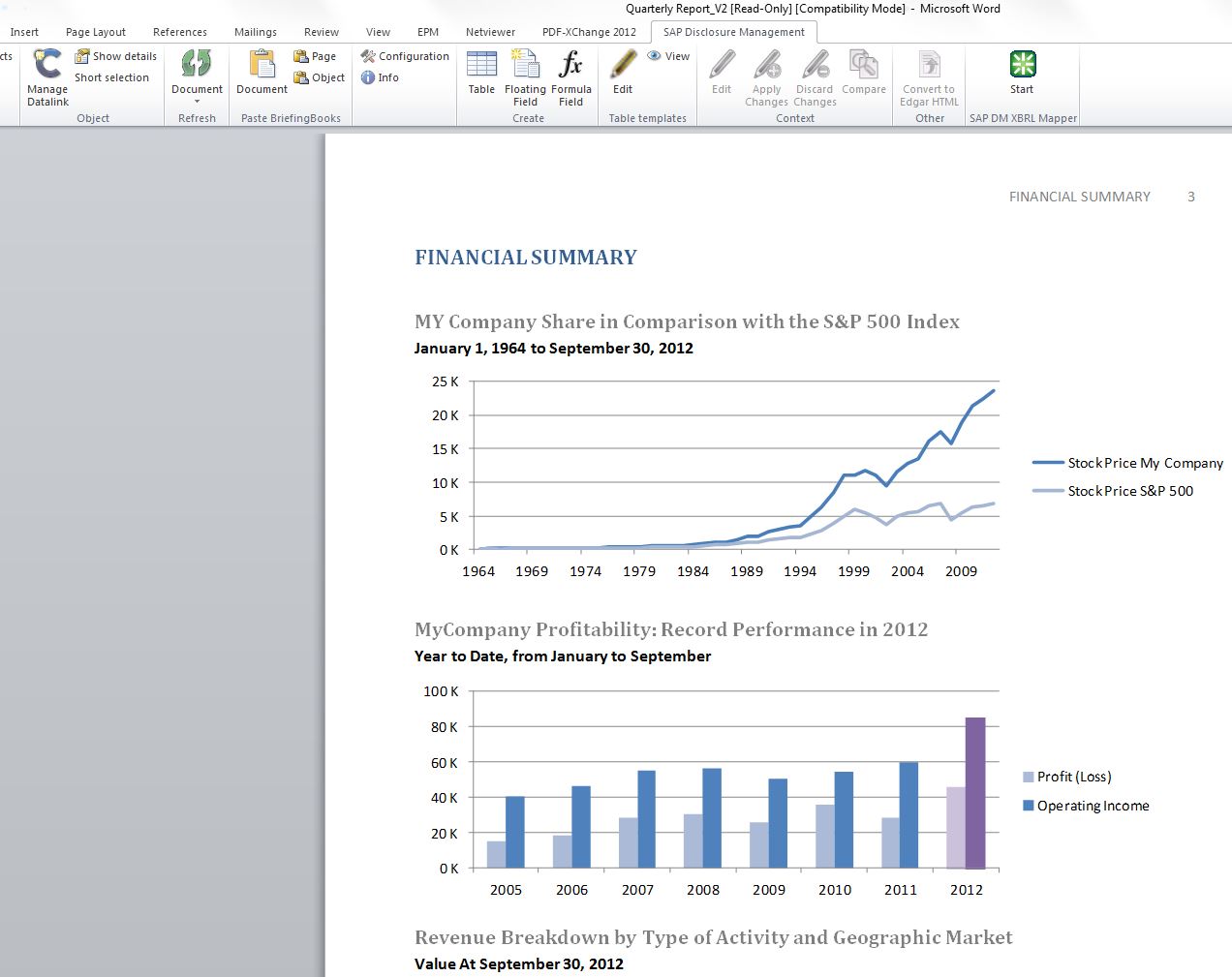Click Short selection in the ribbon
Viewport: 1232px width, 977px height.
coord(111,77)
